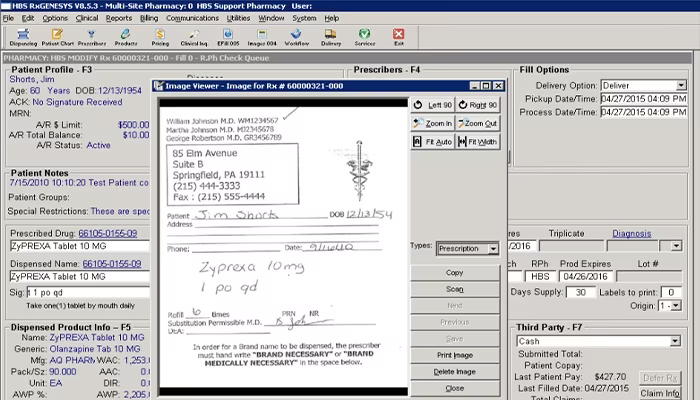
Task: Open the Help menu
Action: coord(331,18)
